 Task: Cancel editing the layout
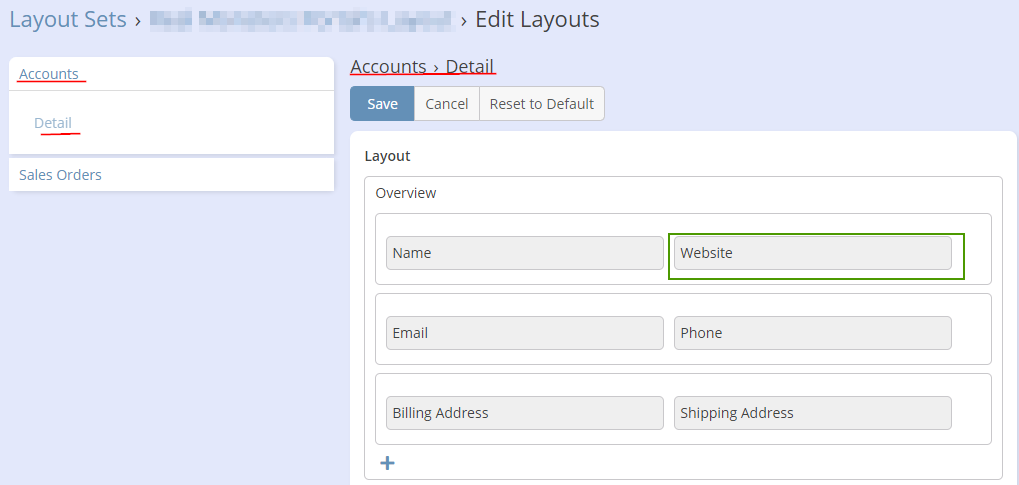[446, 104]
